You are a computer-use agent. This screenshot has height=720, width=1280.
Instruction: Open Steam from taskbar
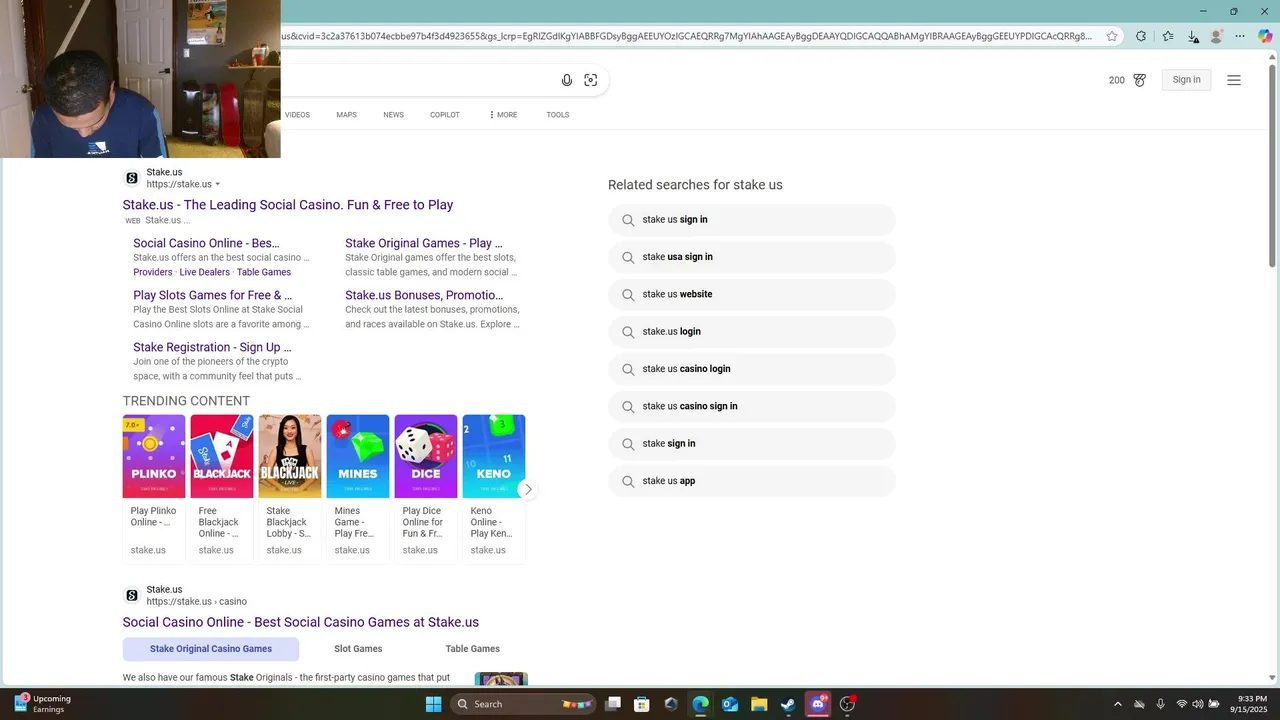[788, 704]
